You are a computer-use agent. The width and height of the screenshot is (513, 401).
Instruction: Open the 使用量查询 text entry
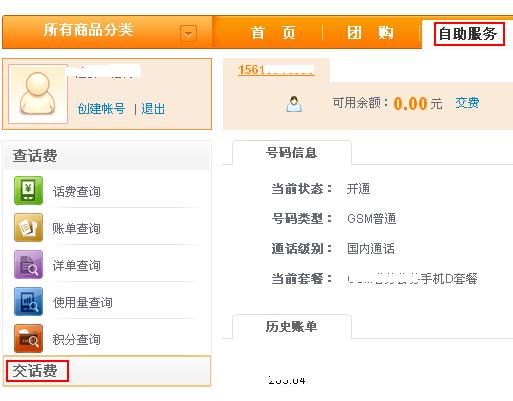tap(83, 302)
